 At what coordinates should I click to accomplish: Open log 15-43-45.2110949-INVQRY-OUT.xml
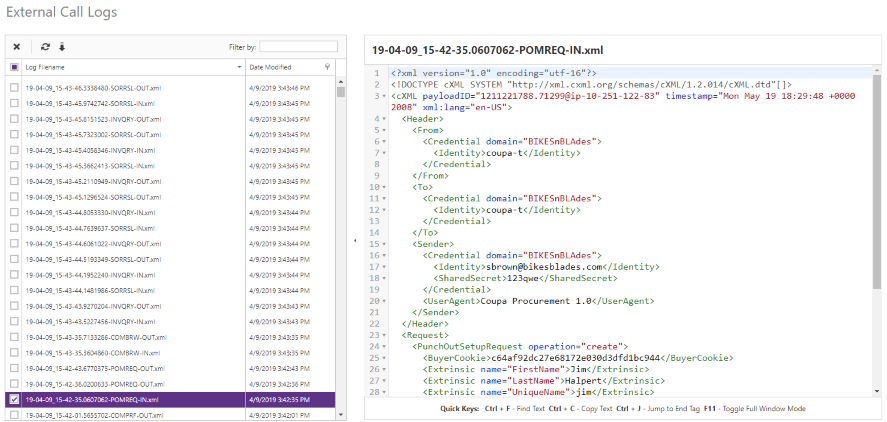coord(93,182)
